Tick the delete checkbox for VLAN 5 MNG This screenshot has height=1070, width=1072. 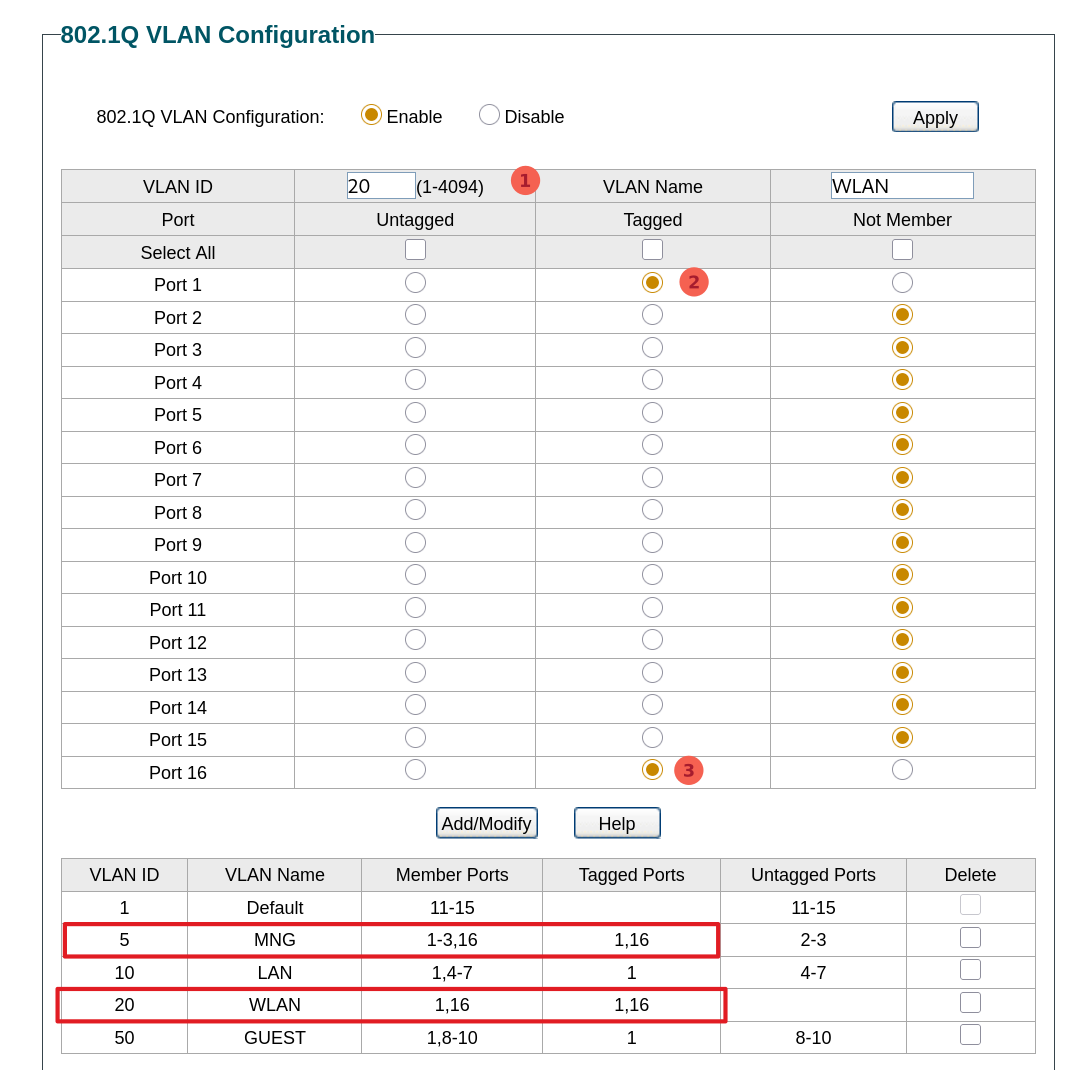970,938
